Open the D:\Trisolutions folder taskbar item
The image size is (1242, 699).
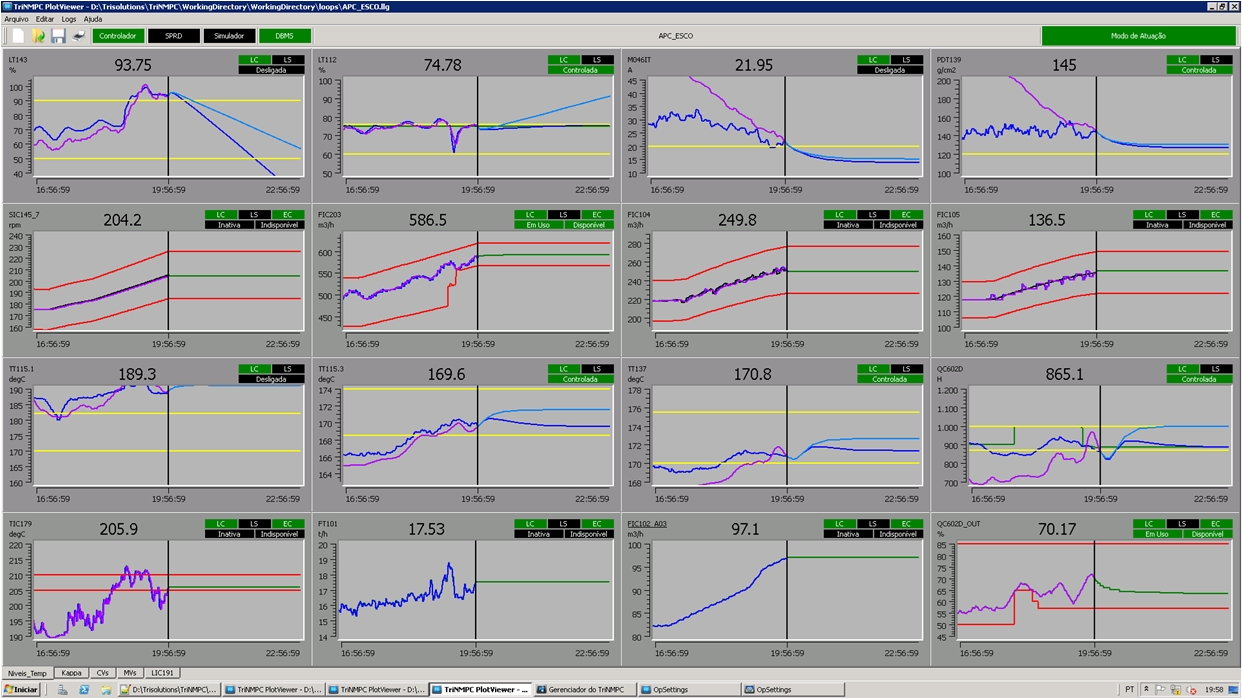(x=169, y=689)
